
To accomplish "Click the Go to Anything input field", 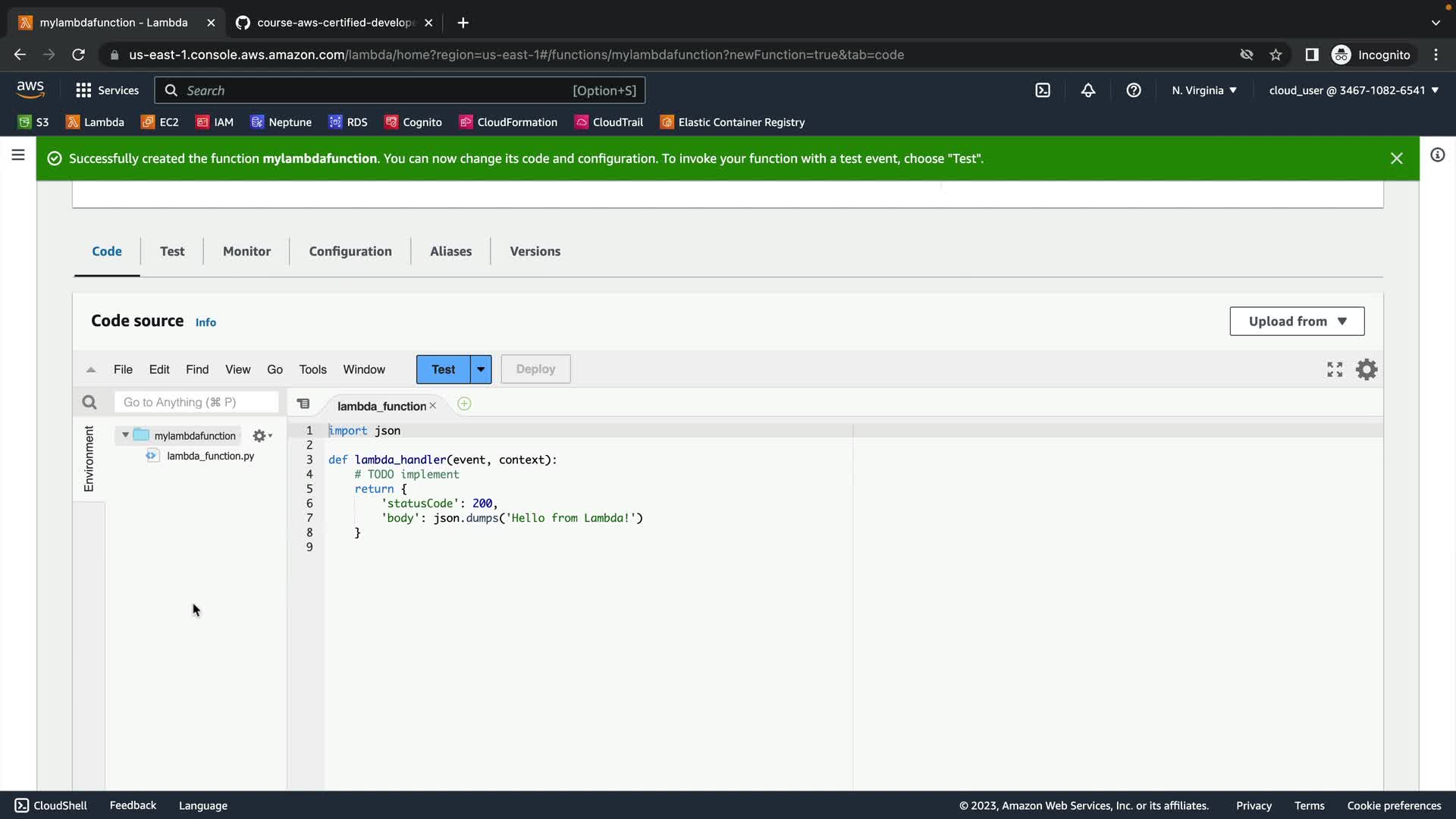I will coord(196,403).
